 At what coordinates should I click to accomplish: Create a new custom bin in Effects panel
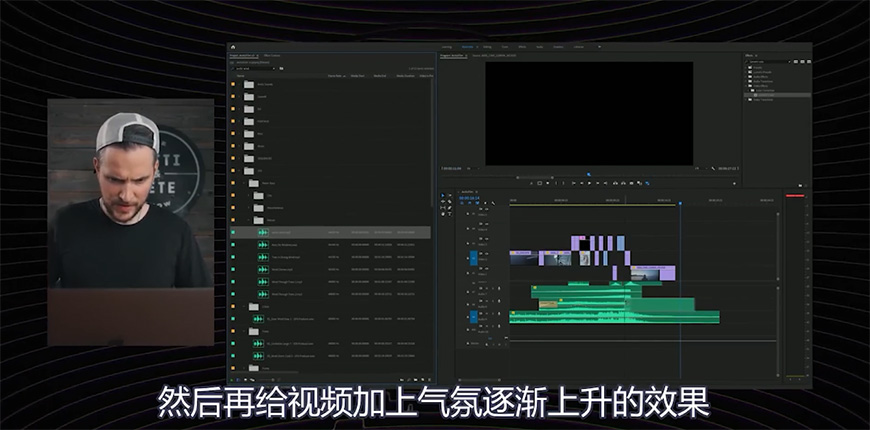[800, 185]
